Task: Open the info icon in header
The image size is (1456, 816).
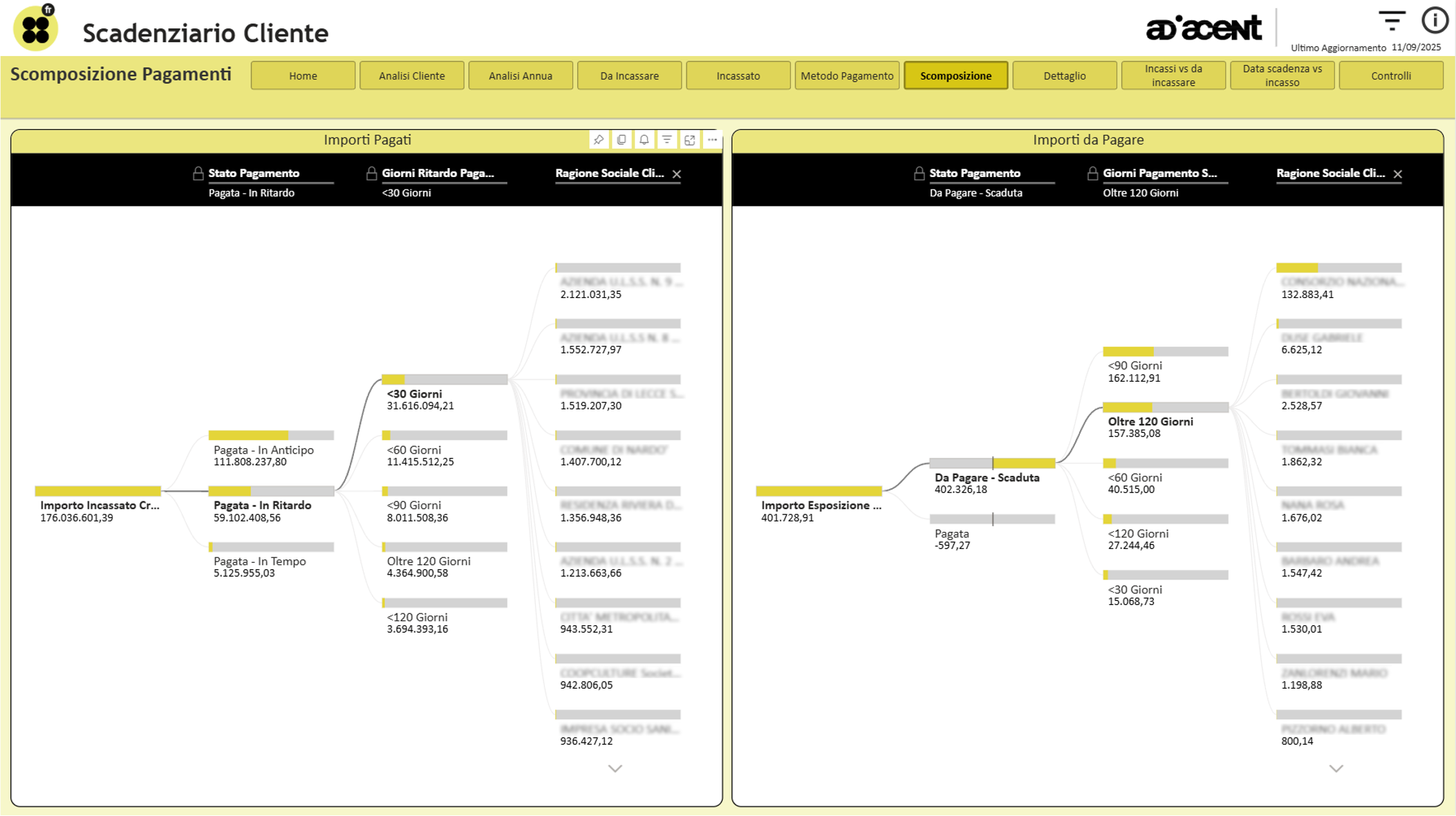Action: tap(1435, 20)
